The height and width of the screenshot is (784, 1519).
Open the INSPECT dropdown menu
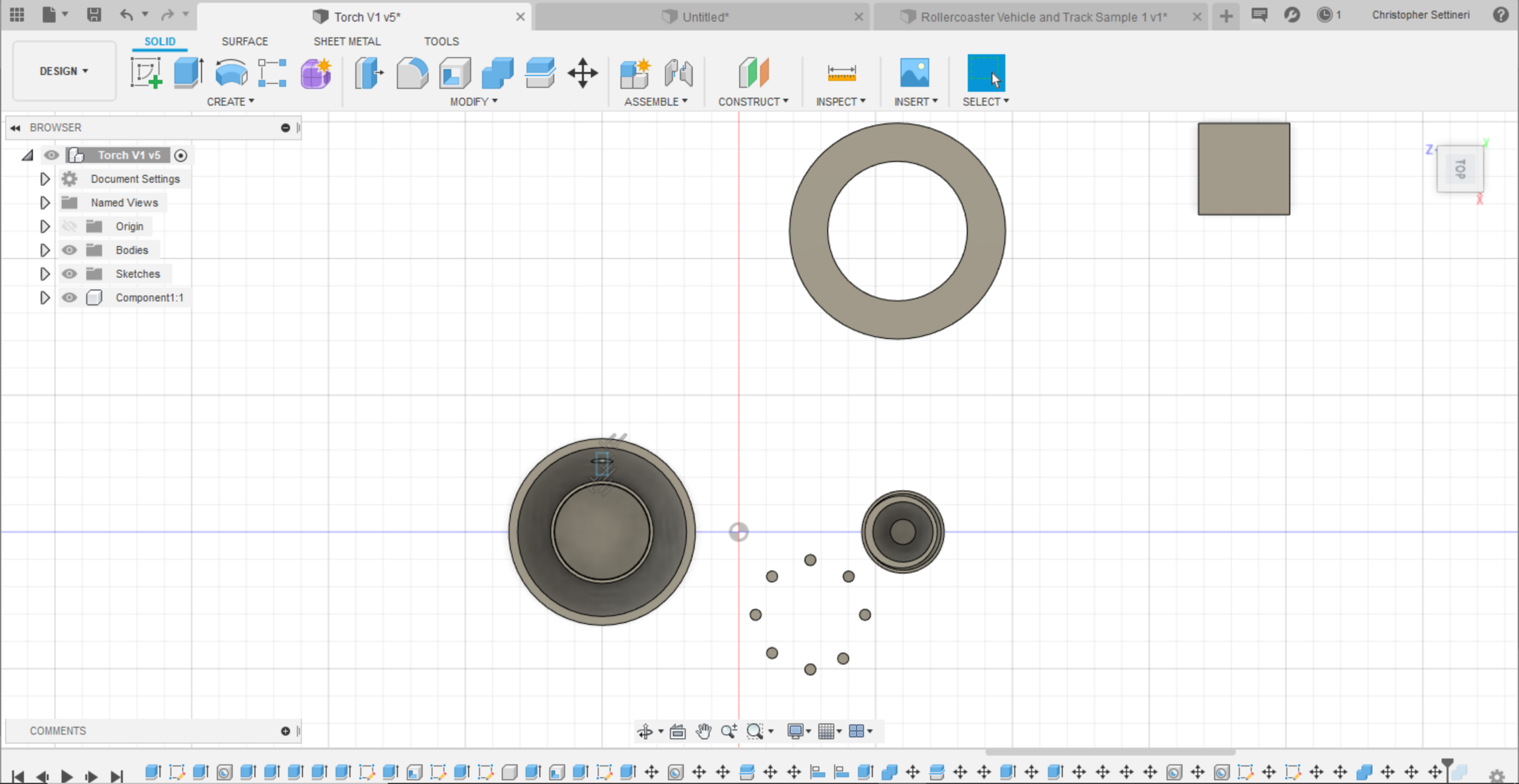pos(841,102)
